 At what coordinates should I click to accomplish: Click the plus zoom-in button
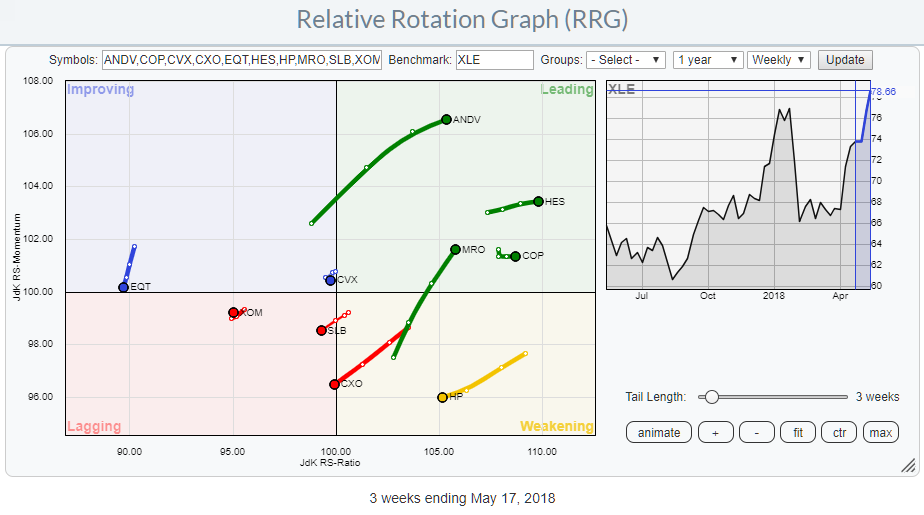pos(716,432)
